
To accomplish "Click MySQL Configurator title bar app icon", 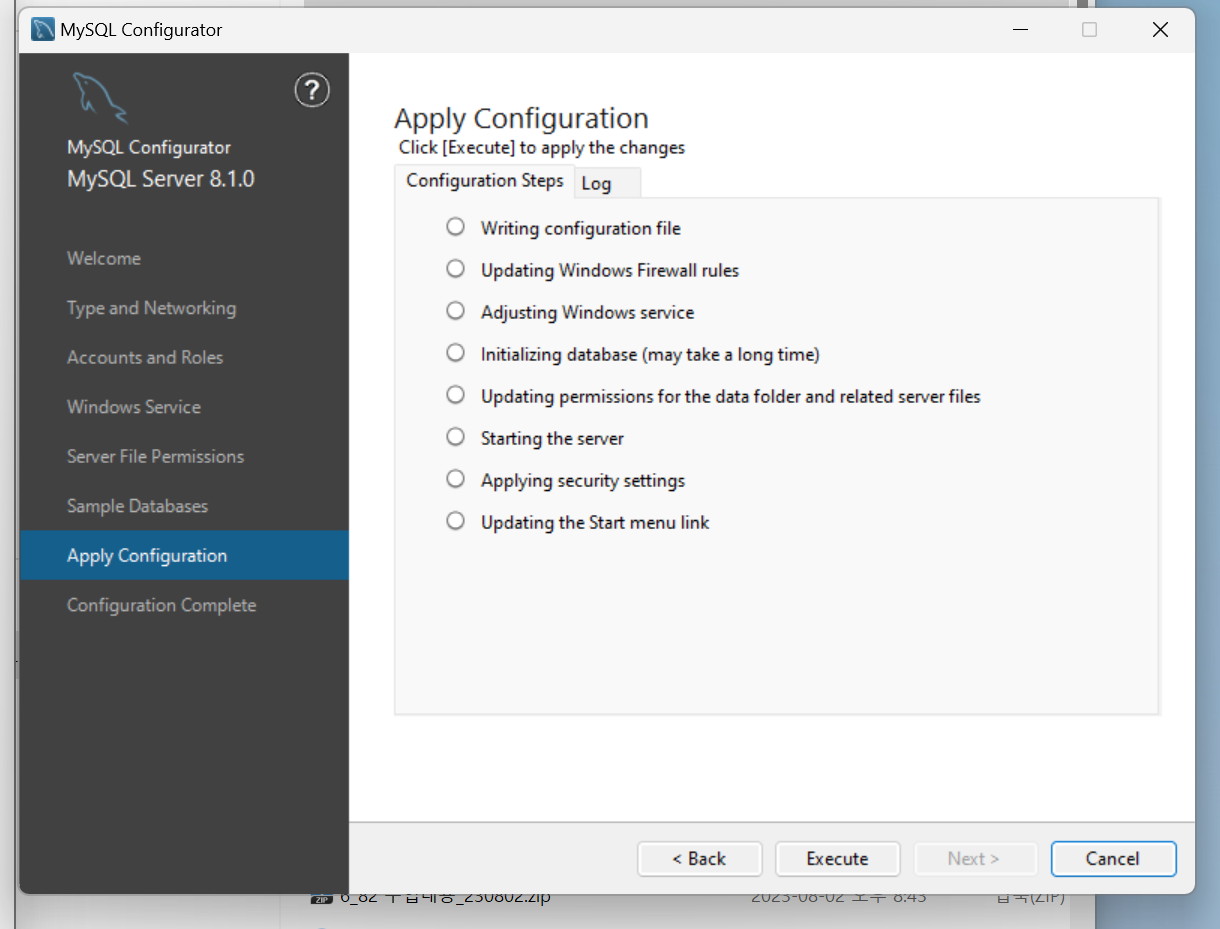I will [43, 30].
